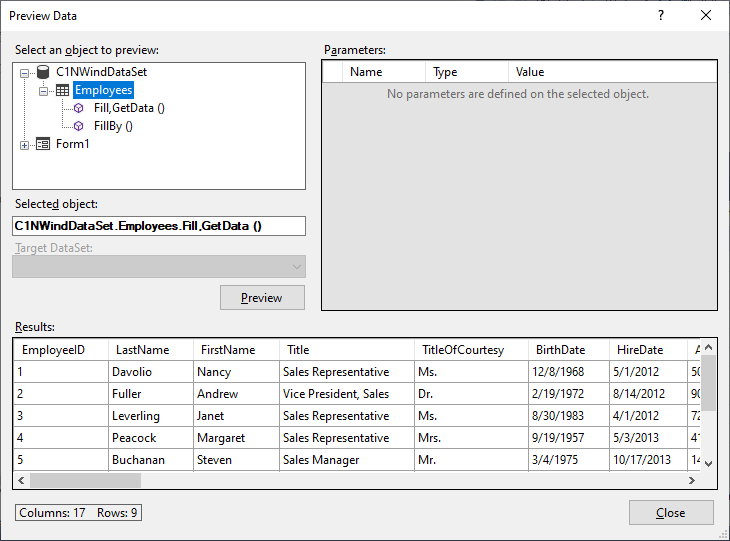Open the dialog help question mark

(x=660, y=16)
